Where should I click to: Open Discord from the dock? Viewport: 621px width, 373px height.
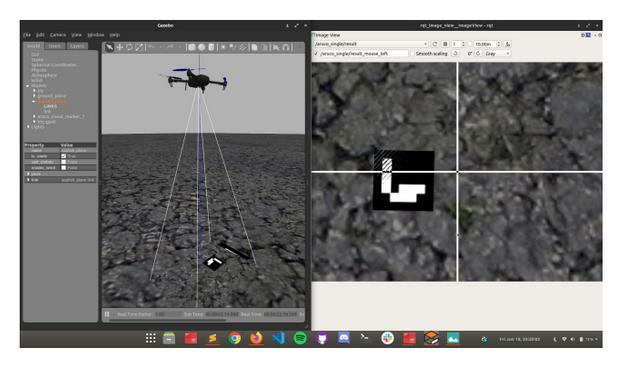click(x=344, y=338)
